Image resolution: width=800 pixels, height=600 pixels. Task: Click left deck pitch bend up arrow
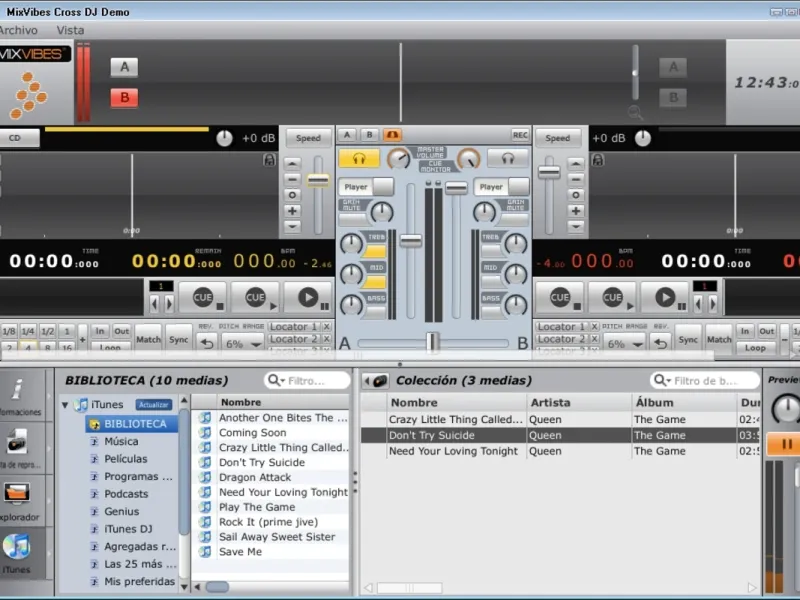(292, 163)
